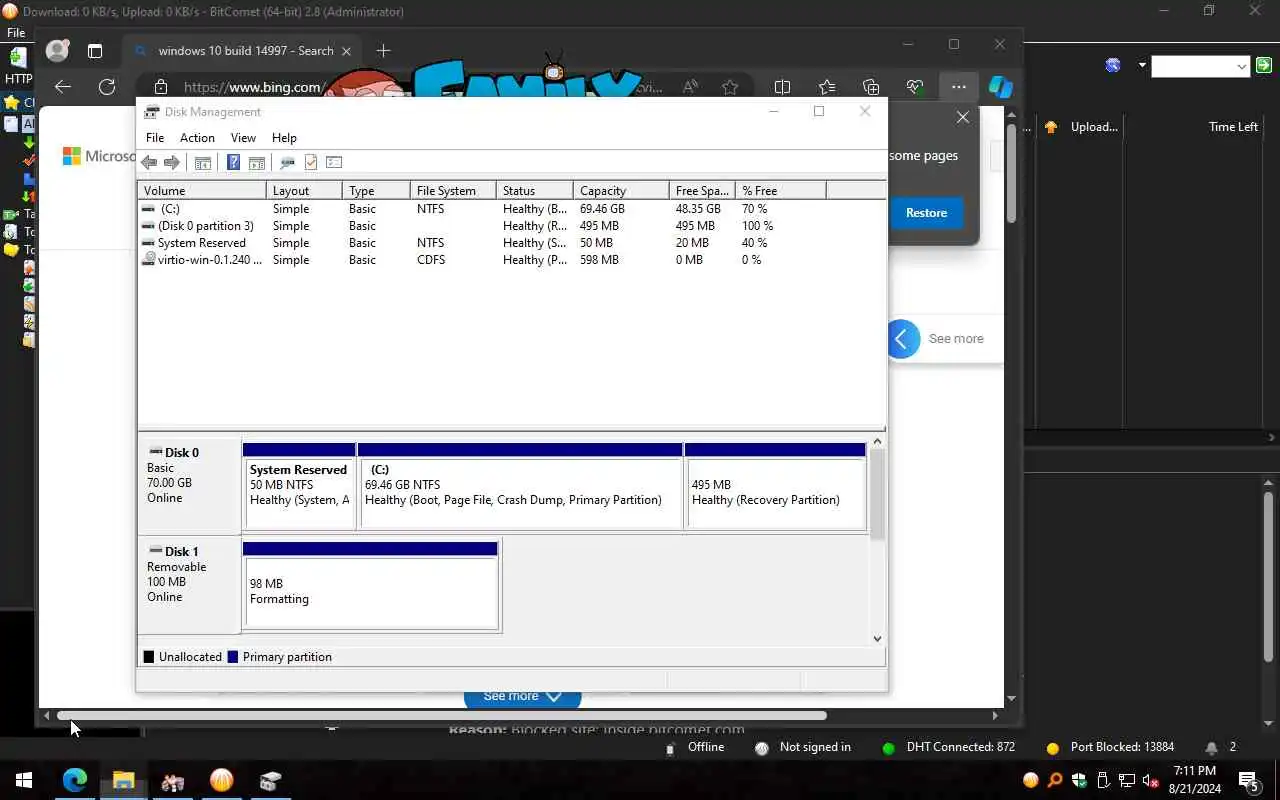This screenshot has height=800, width=1280.
Task: Select the System Reserved volume row
Action: click(511, 243)
